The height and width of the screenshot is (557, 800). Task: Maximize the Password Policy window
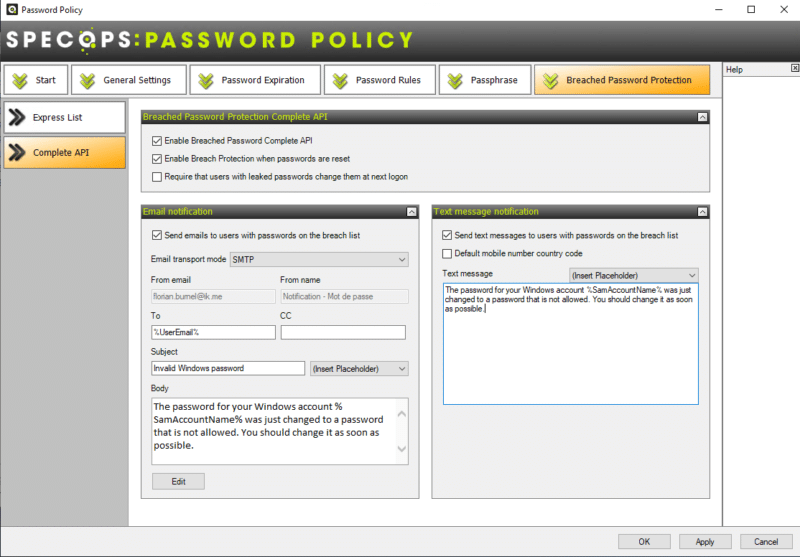(x=751, y=10)
